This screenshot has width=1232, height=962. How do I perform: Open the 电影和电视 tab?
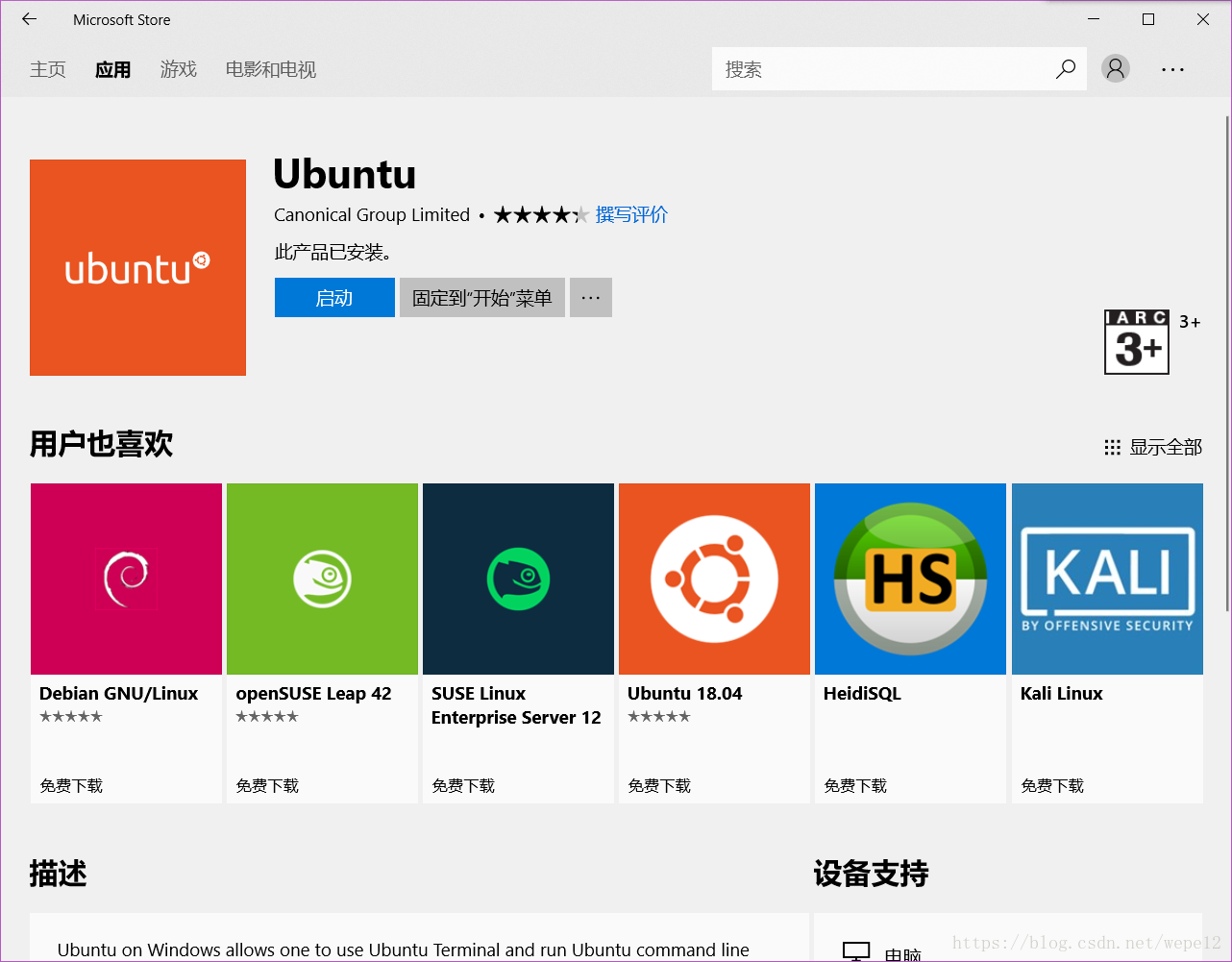[x=271, y=69]
